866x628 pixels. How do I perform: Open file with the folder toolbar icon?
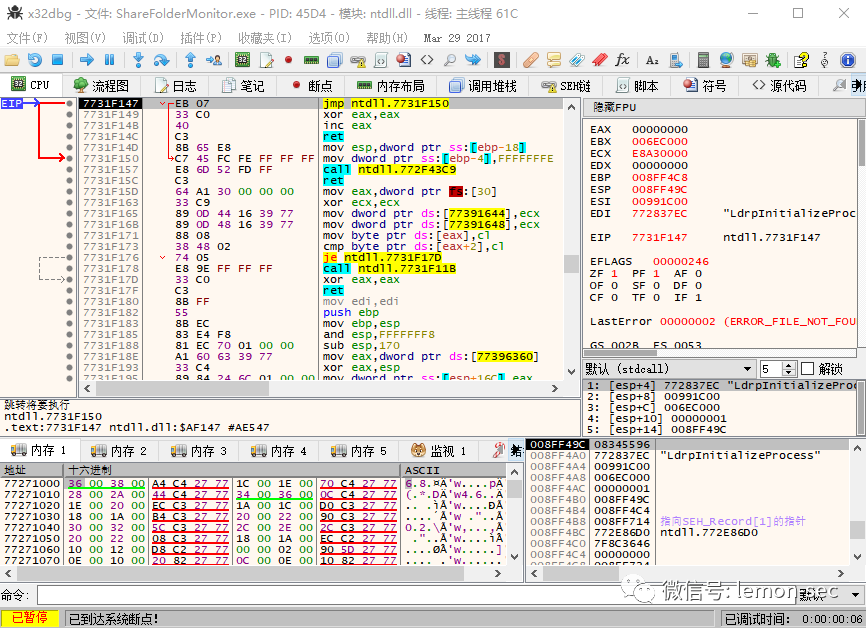pos(12,60)
